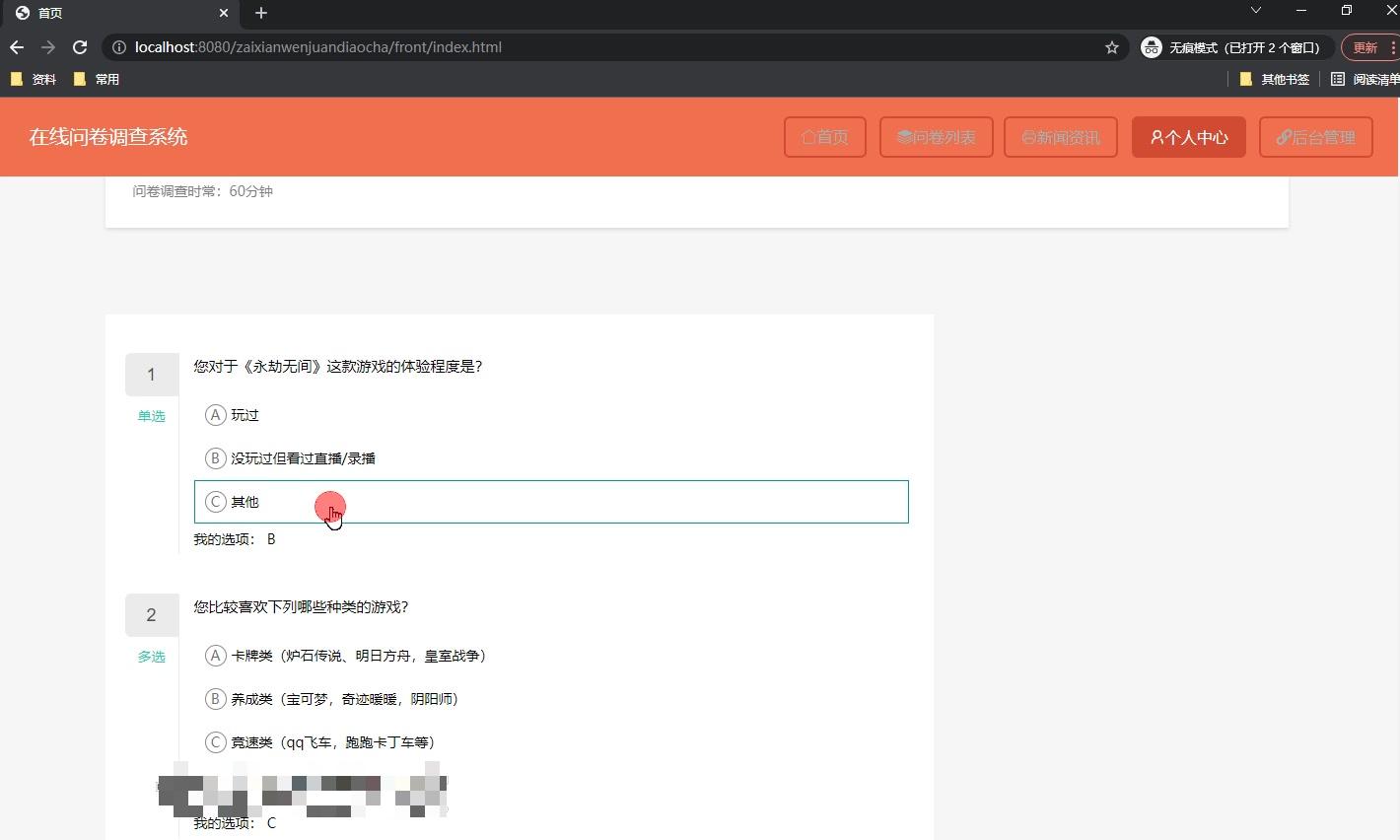Open a new browser tab
This screenshot has height=840, width=1400.
[x=261, y=13]
